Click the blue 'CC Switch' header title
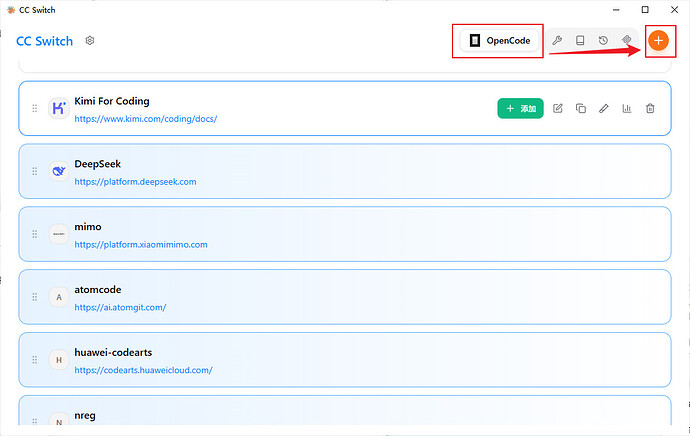690x436 pixels. 44,41
